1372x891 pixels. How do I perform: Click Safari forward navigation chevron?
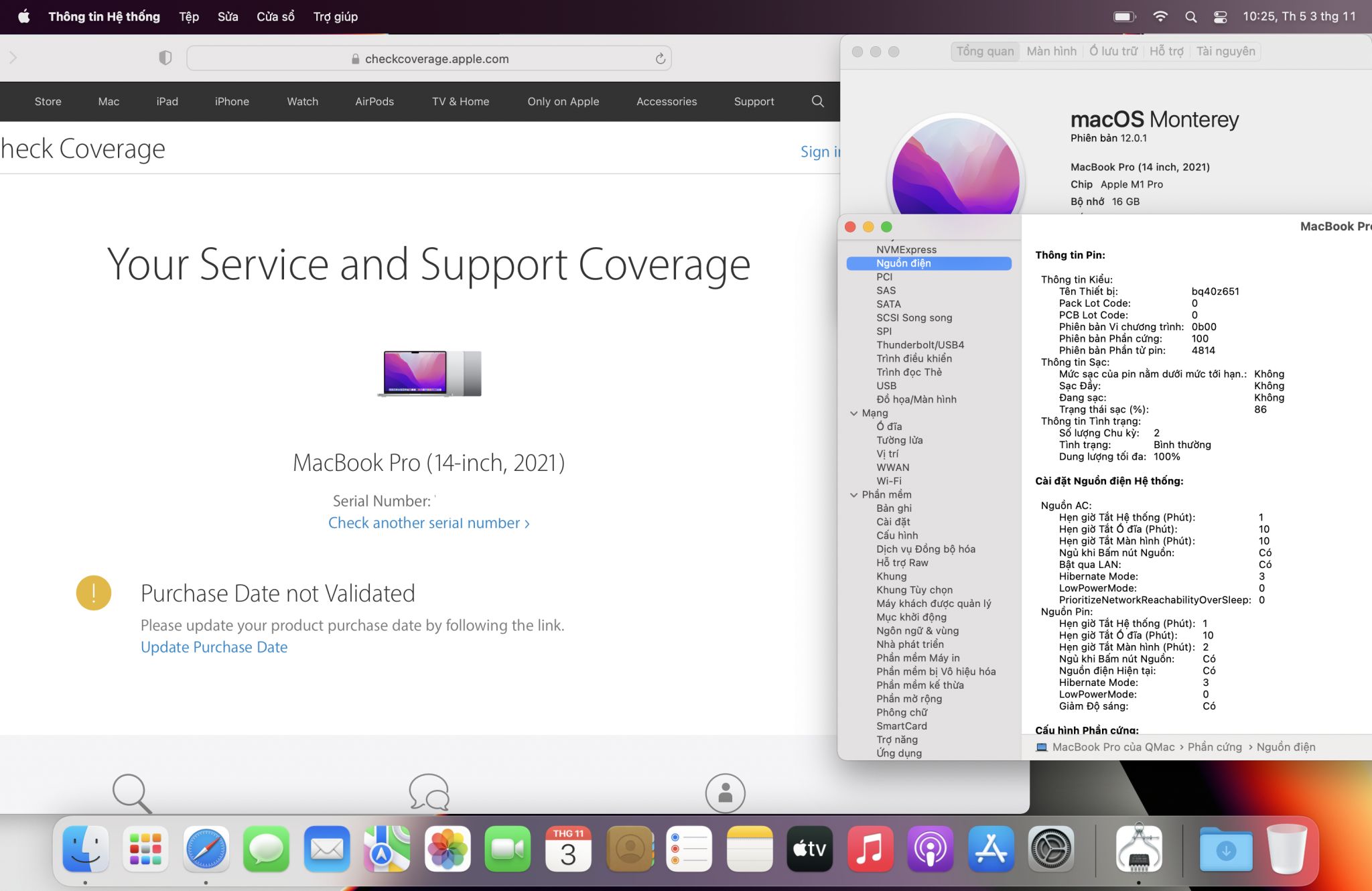click(13, 58)
